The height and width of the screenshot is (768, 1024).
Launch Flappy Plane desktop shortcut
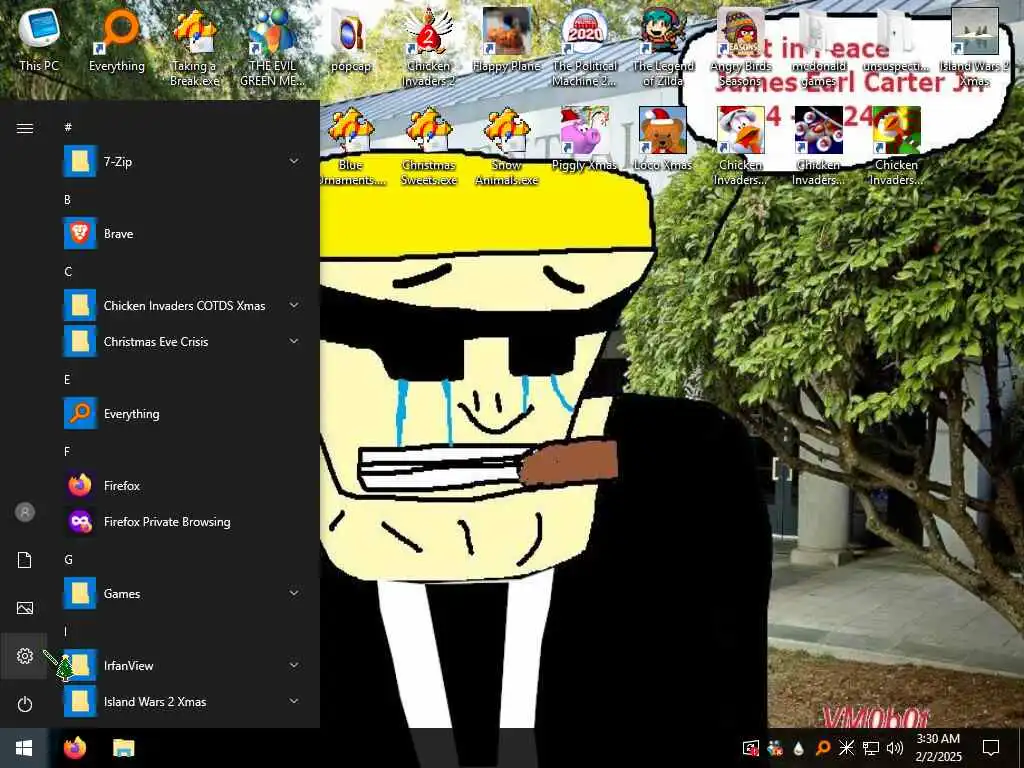pyautogui.click(x=507, y=39)
